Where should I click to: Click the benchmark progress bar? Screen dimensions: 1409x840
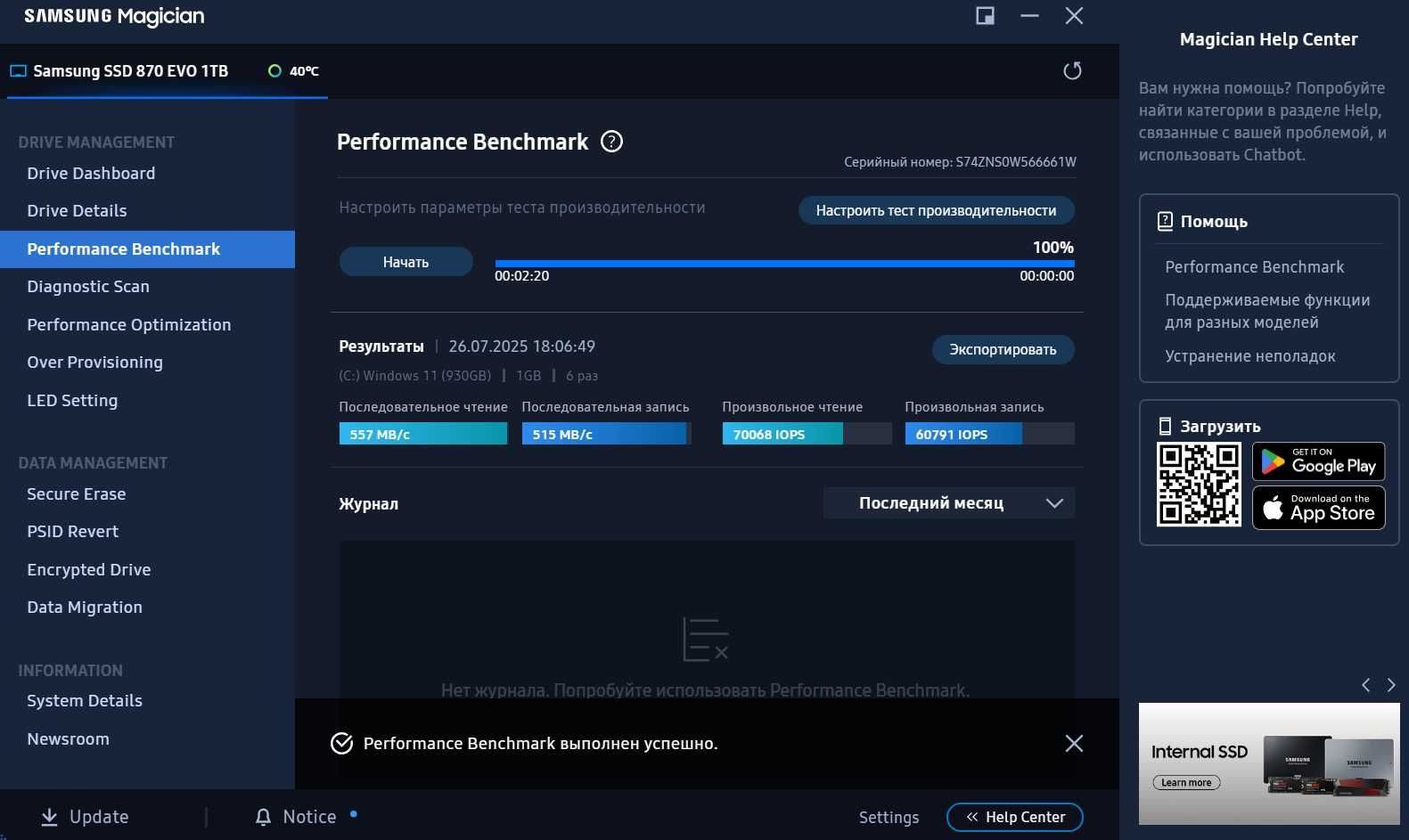click(784, 264)
